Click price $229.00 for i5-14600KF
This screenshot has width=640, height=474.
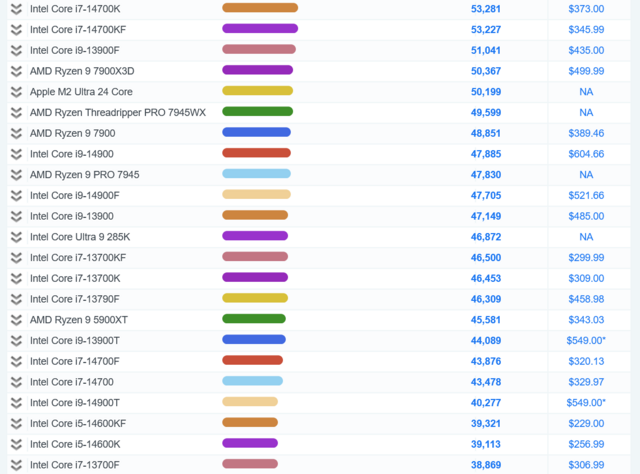click(586, 424)
